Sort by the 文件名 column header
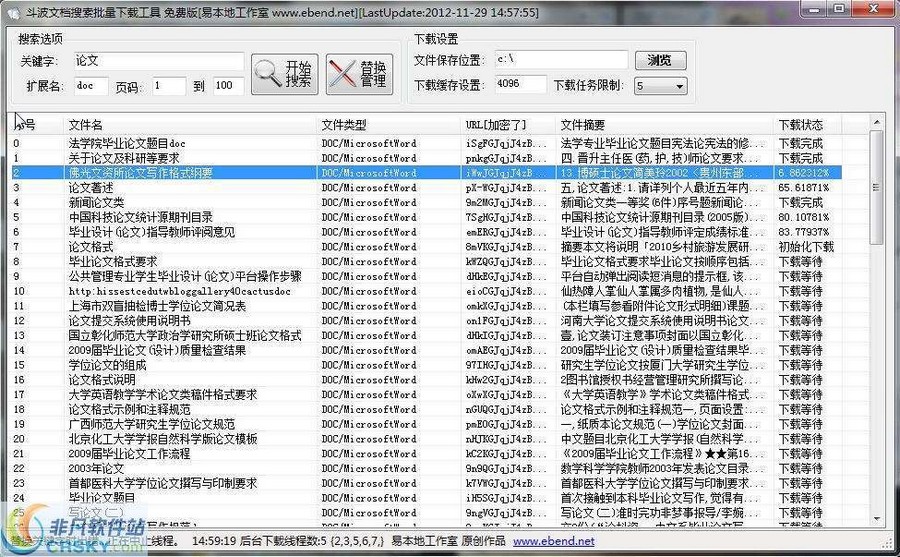900x557 pixels. [190, 125]
